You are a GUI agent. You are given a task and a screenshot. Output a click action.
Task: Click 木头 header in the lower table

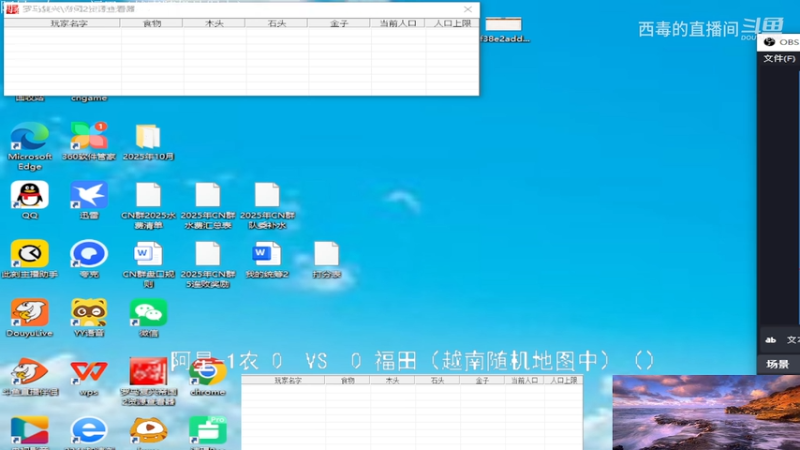(392, 380)
